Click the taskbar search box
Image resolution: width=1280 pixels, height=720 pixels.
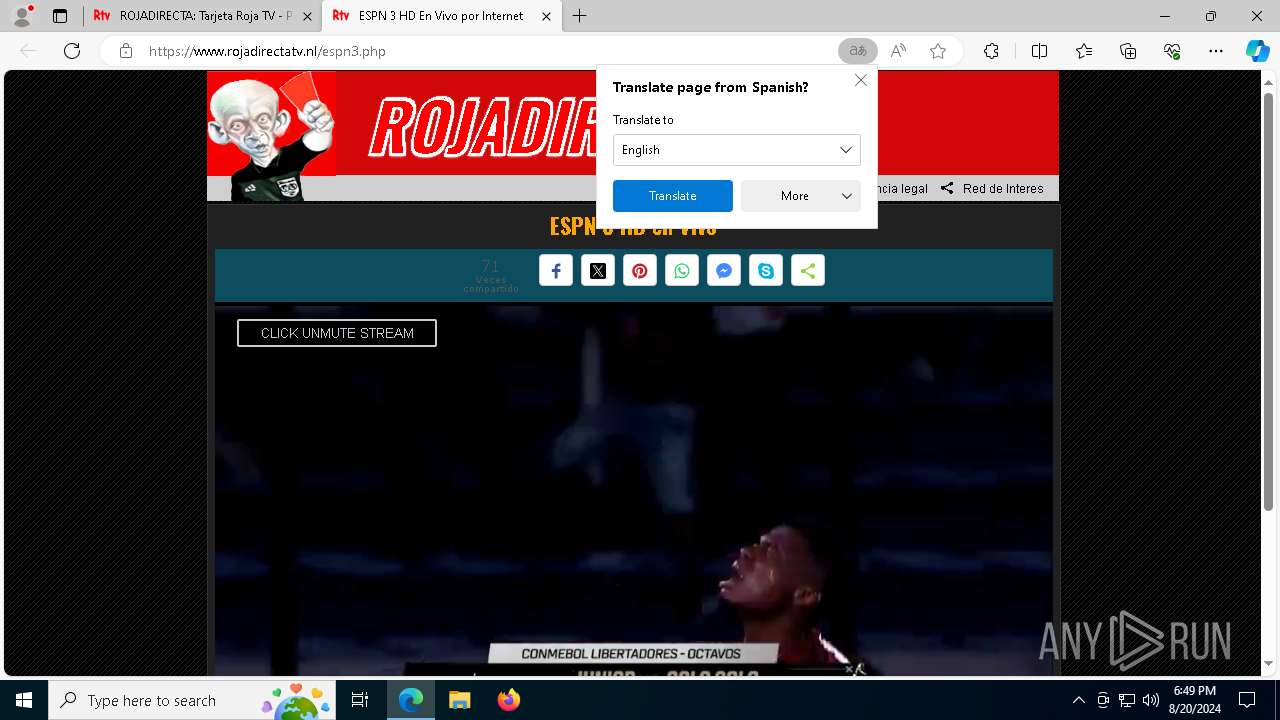(x=194, y=700)
